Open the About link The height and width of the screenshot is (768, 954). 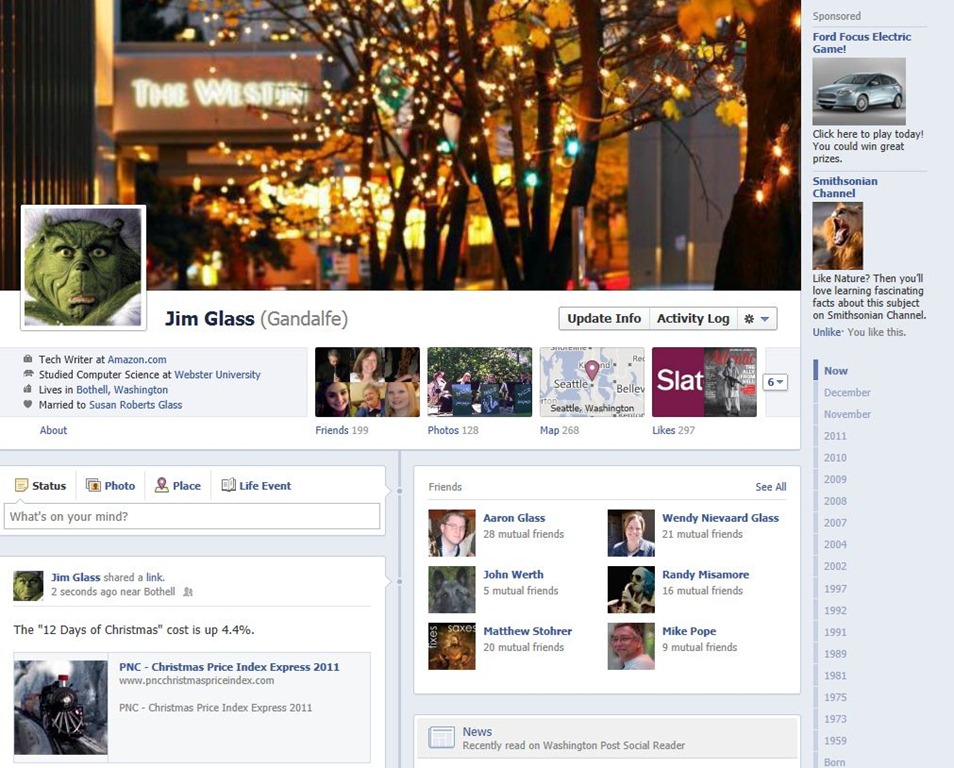click(x=53, y=430)
